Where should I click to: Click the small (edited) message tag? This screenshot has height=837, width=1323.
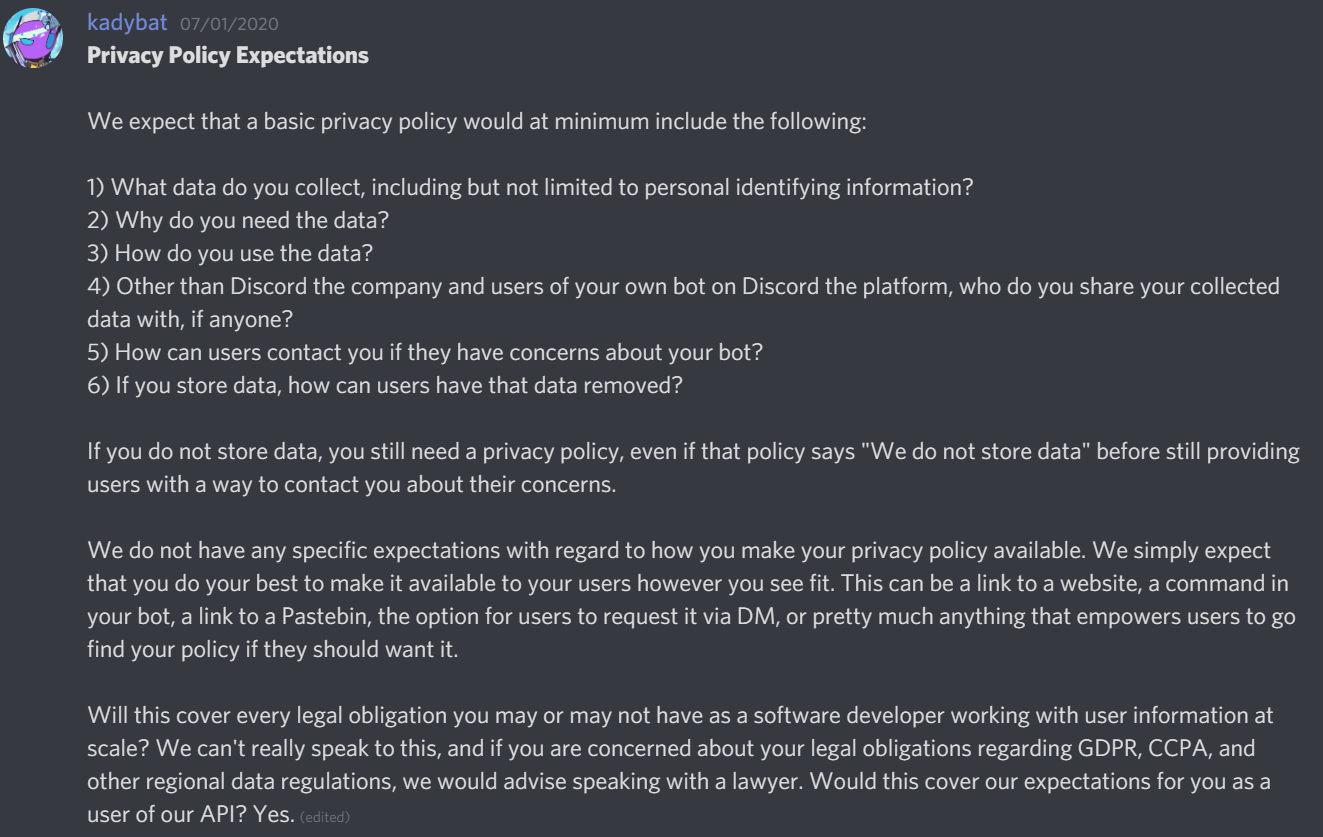(x=325, y=818)
